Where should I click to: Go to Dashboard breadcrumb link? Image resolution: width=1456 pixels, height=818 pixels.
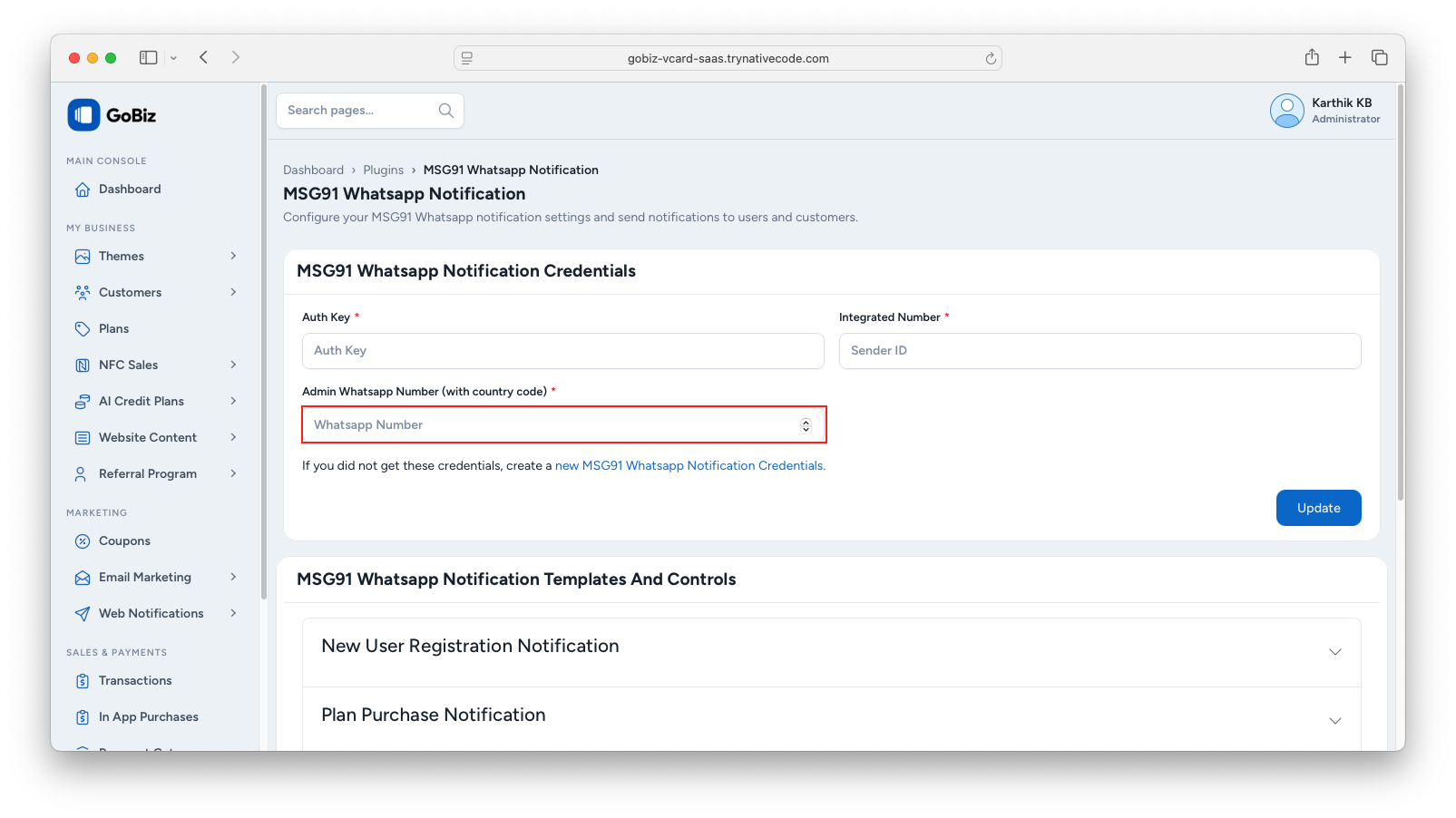pos(313,170)
